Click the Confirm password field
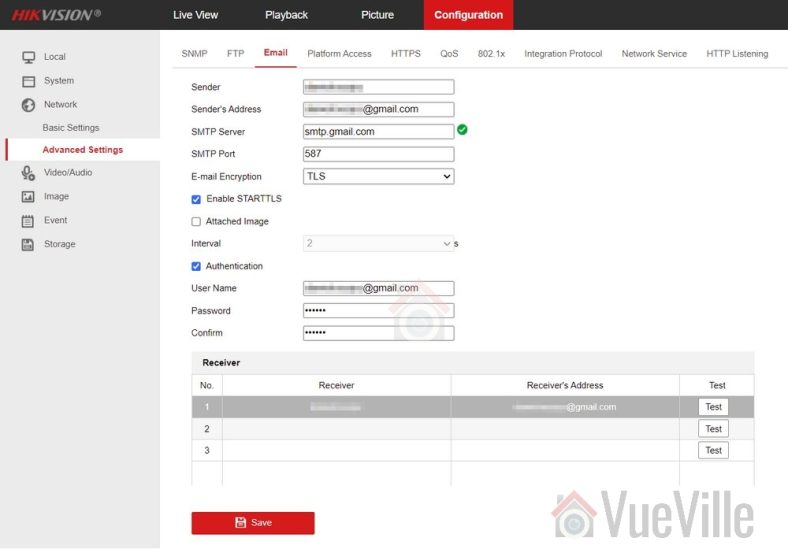 coord(378,333)
